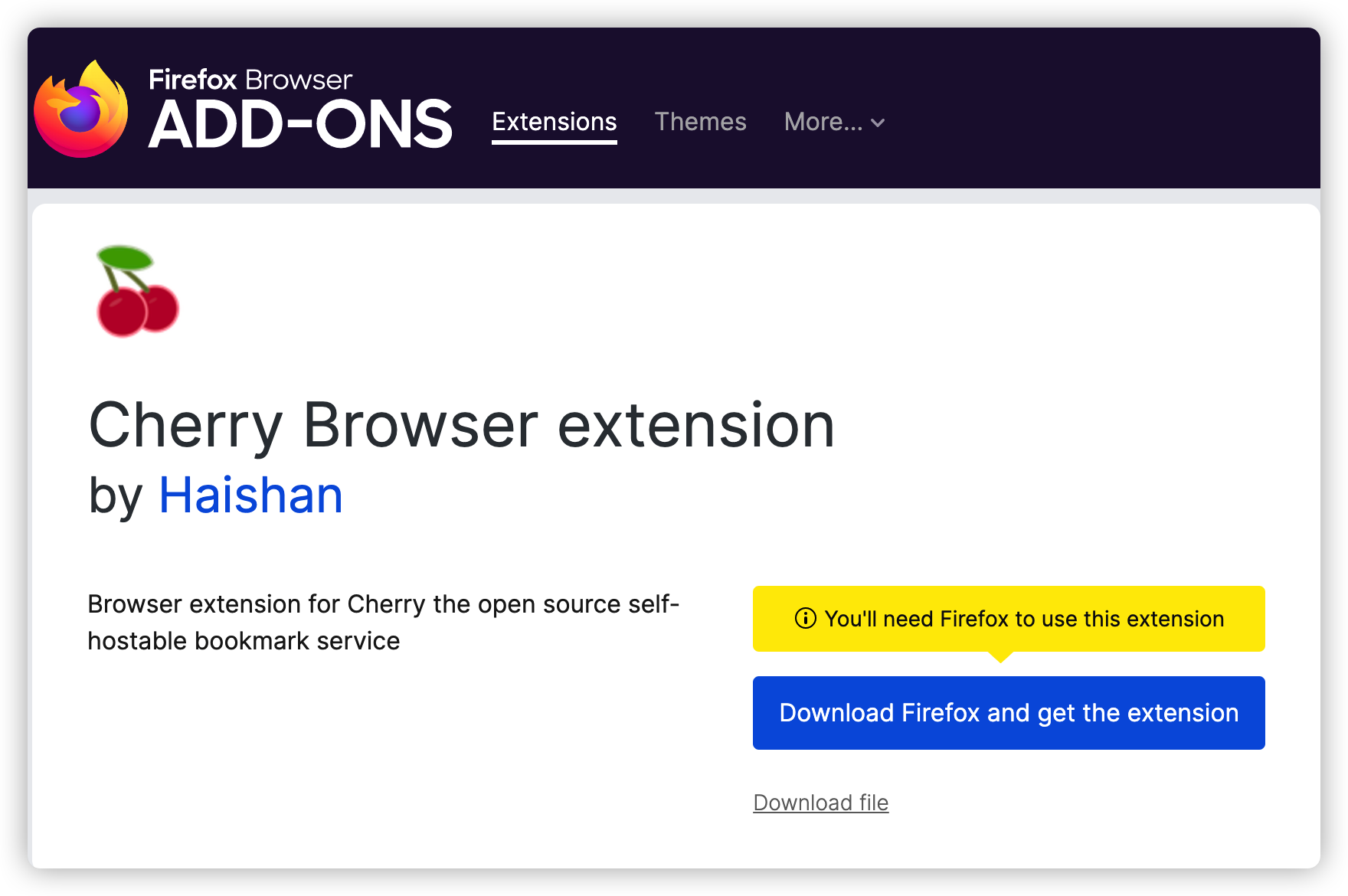This screenshot has width=1348, height=896.
Task: Open the Download file link
Action: [820, 803]
